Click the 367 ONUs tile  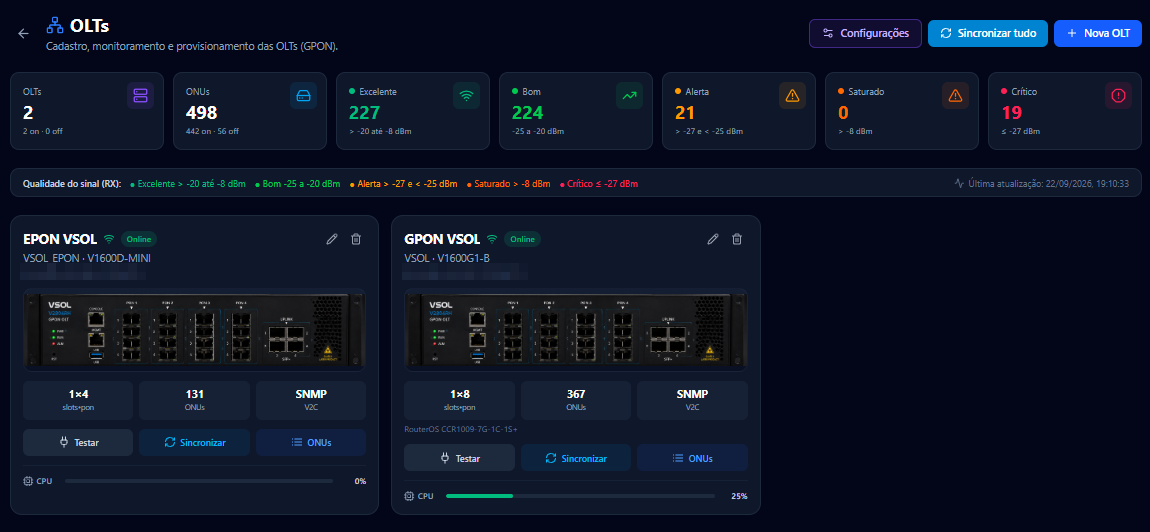point(576,400)
